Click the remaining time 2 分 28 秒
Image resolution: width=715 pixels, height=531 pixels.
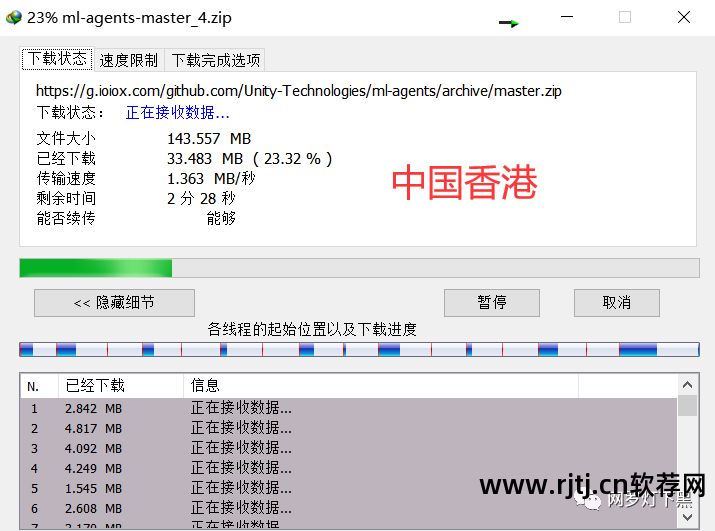(x=201, y=198)
